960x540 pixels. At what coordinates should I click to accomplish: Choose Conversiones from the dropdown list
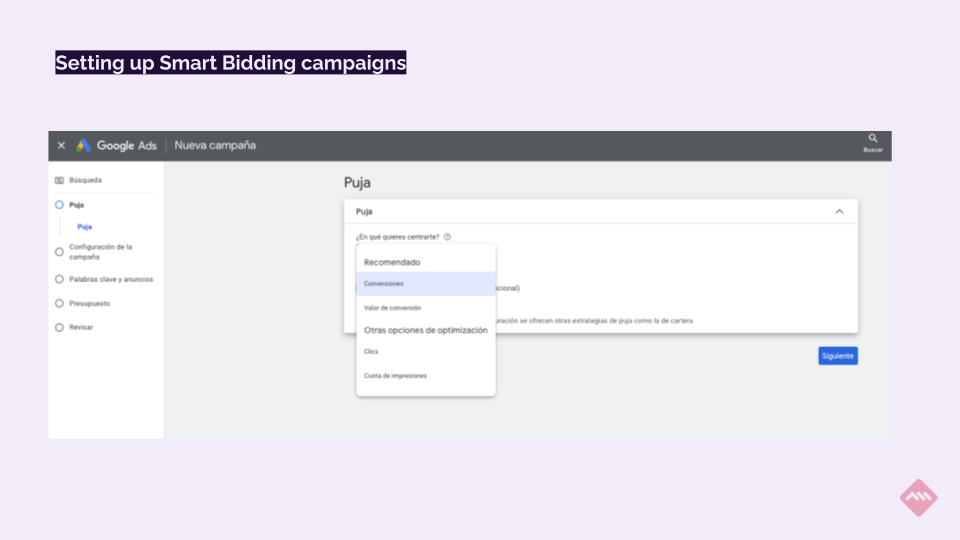pos(426,284)
